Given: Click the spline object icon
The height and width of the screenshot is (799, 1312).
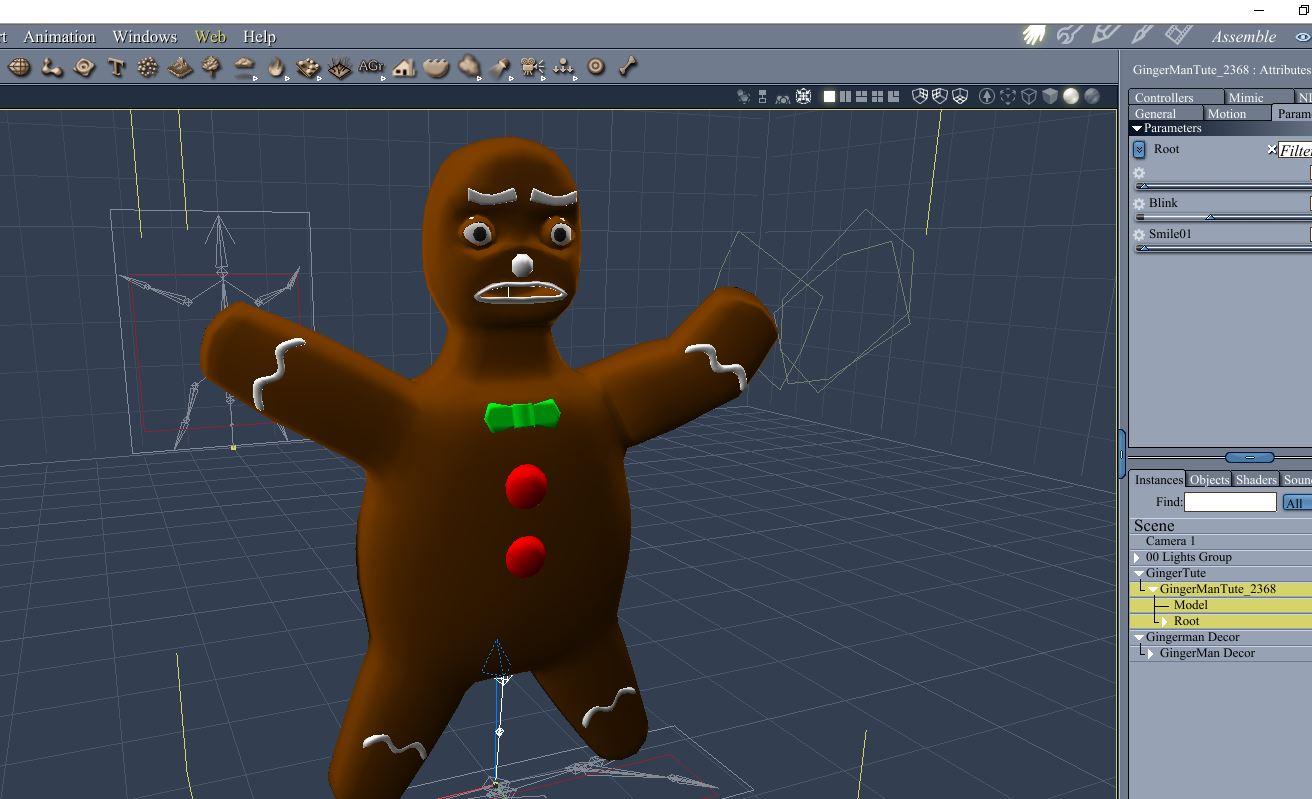Looking at the screenshot, I should pos(85,67).
